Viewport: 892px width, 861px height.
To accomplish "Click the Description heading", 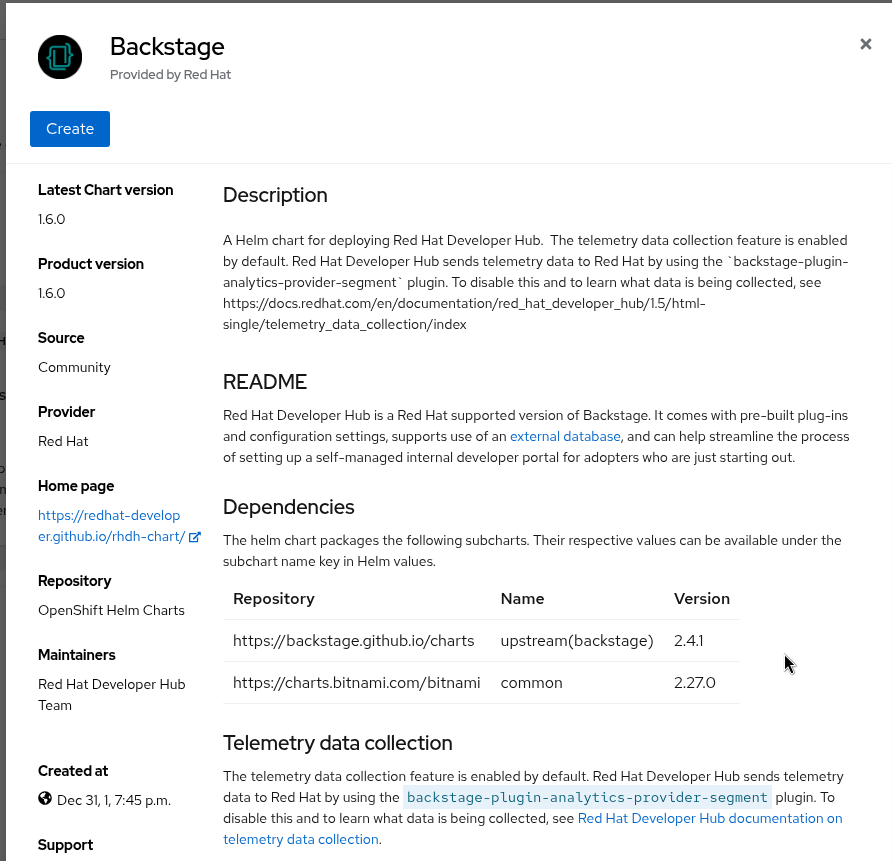I will [275, 195].
